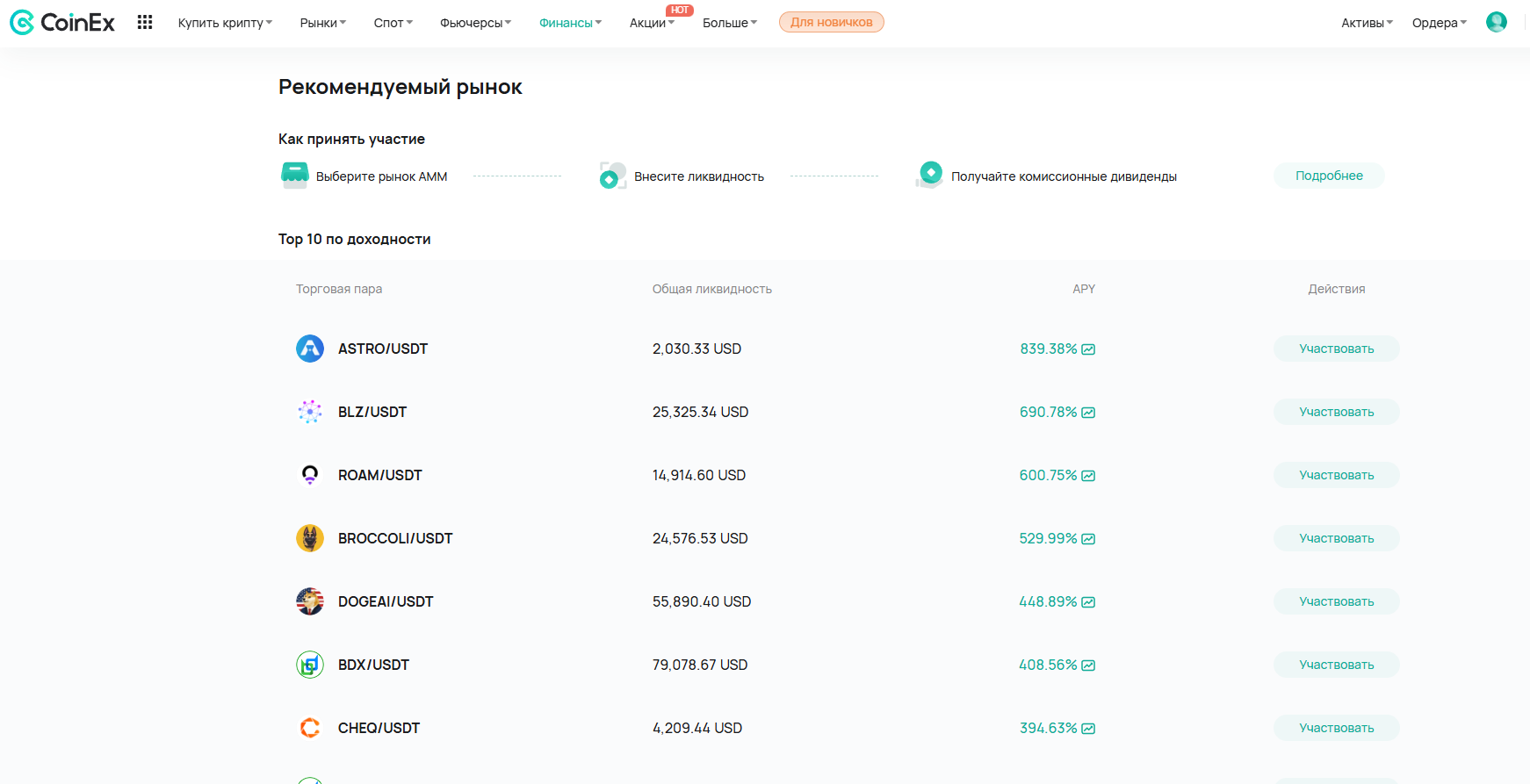Open the user profile avatar
1530x784 pixels.
point(1497,22)
